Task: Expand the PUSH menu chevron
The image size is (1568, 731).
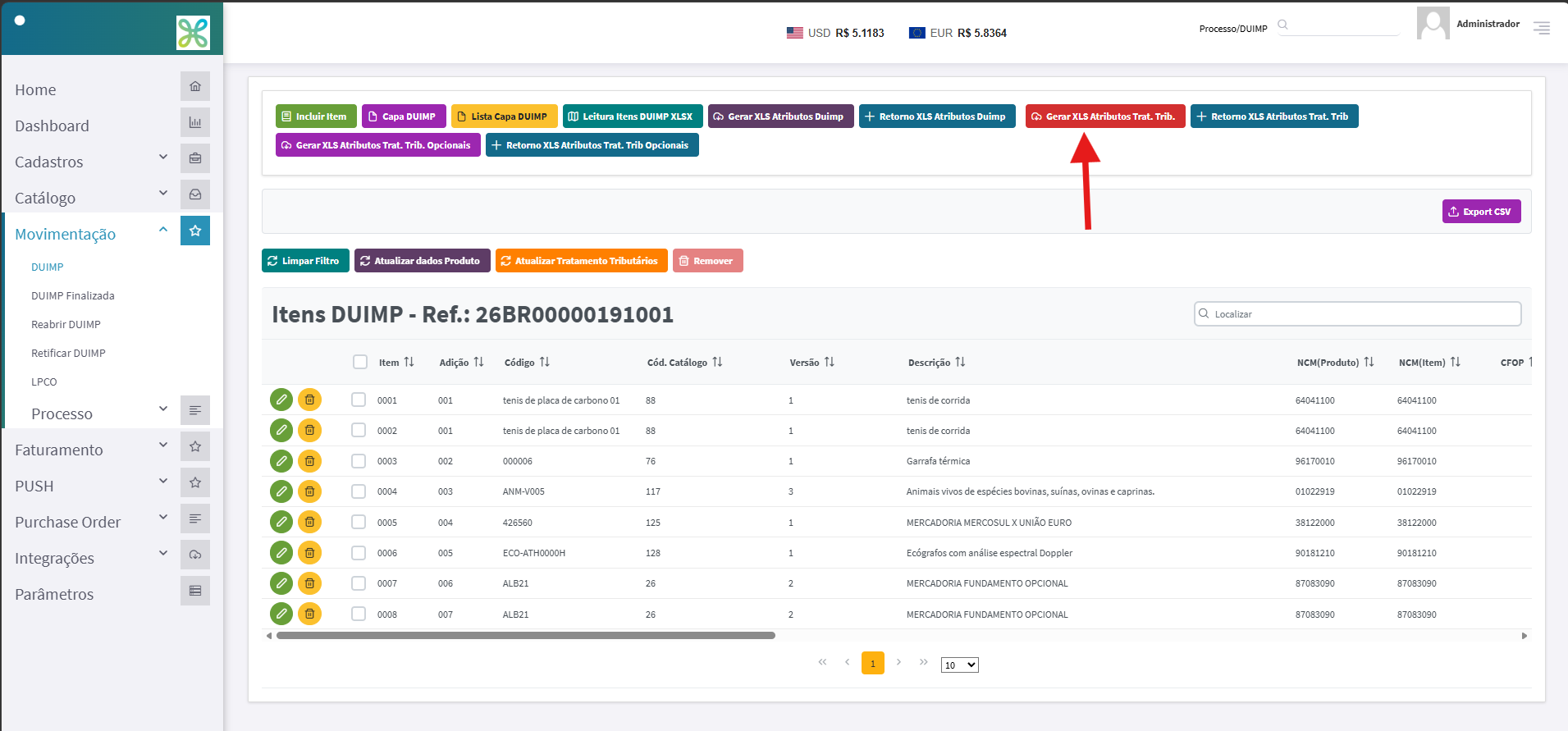Action: pyautogui.click(x=163, y=481)
